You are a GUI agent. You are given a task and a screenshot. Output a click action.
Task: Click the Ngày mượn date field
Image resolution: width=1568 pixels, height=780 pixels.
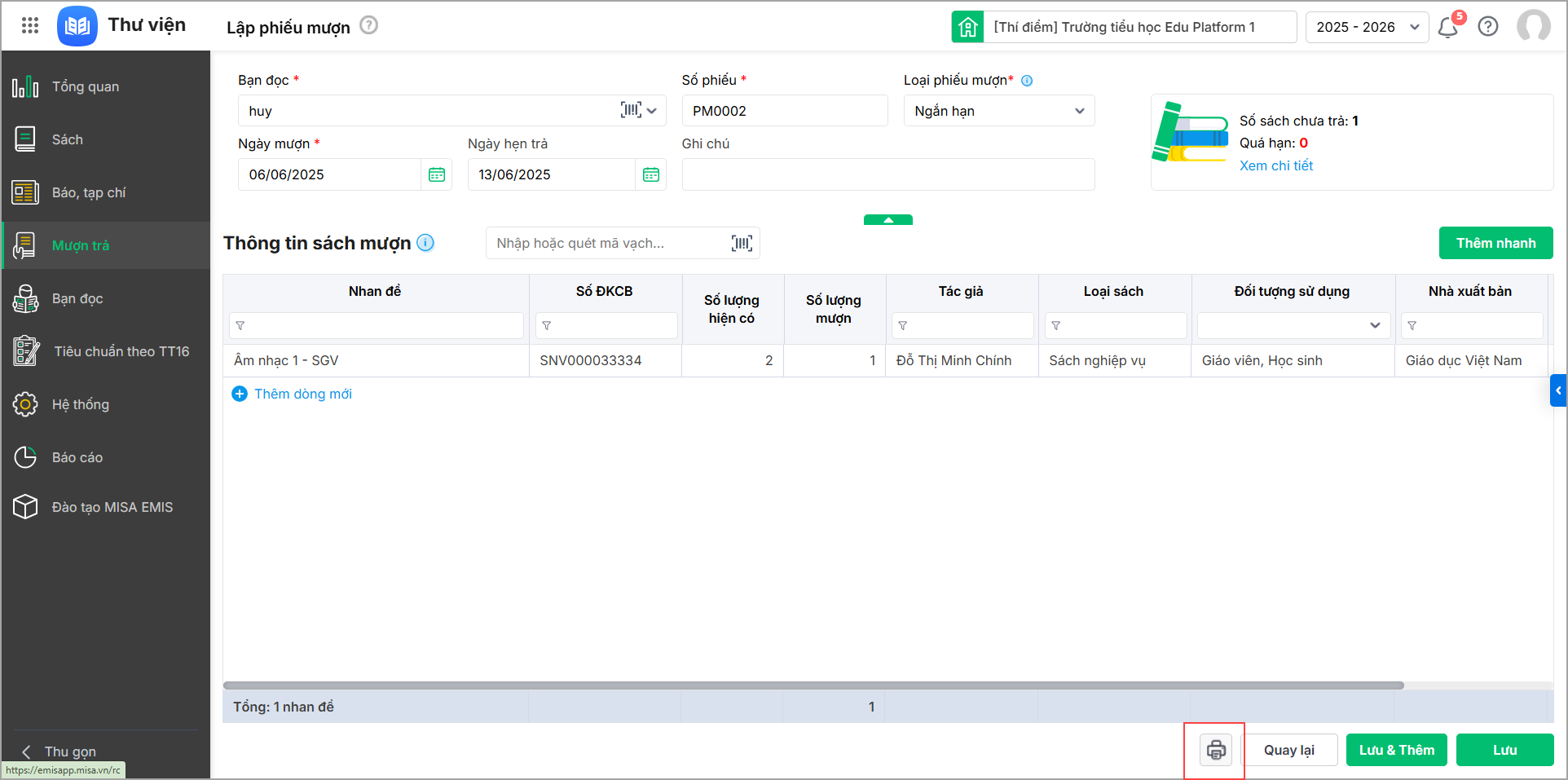pos(330,174)
